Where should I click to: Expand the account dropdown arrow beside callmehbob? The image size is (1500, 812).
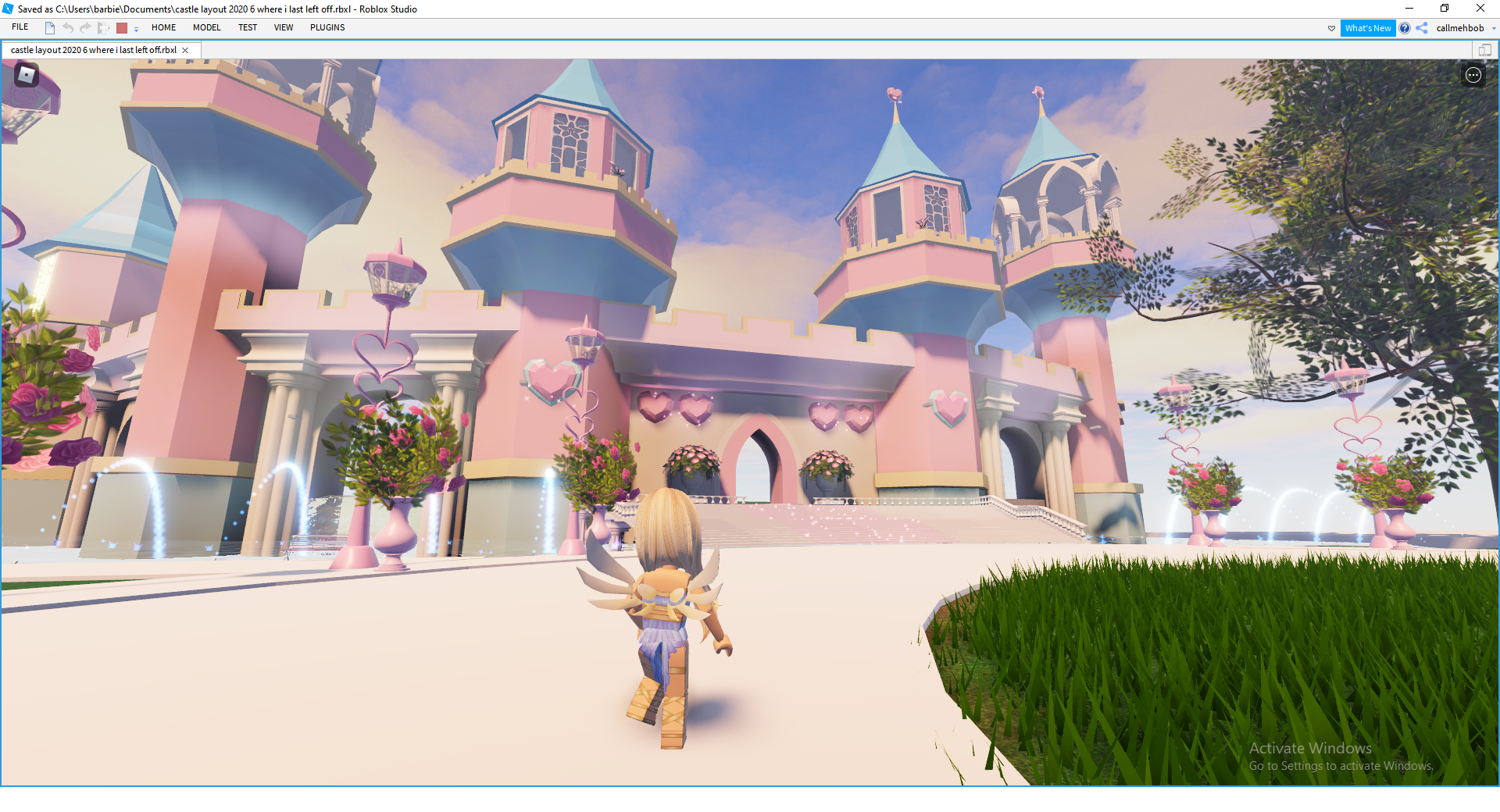pos(1494,28)
